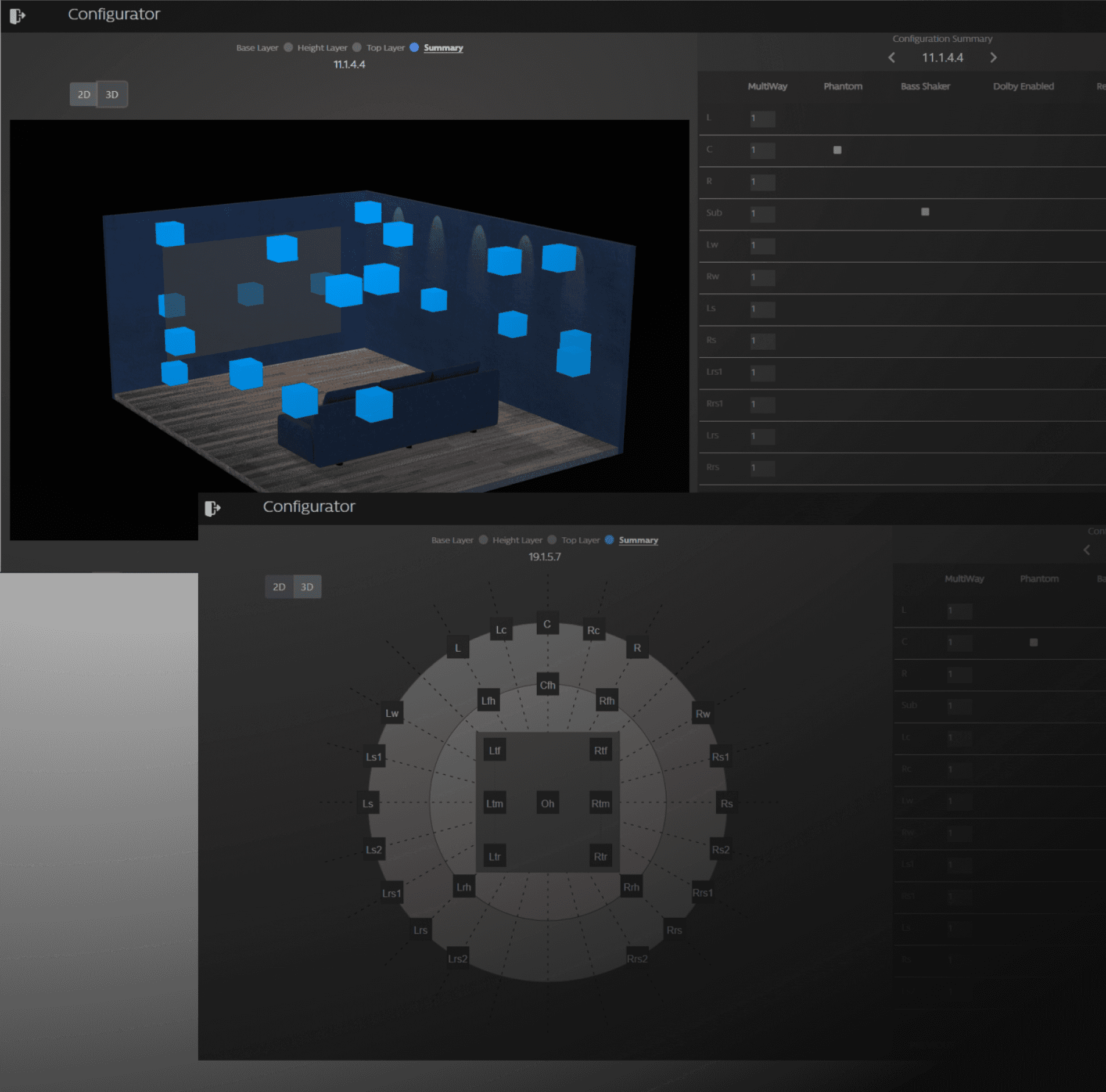This screenshot has width=1106, height=1092.
Task: Select the L speaker in the layout diagram
Action: pyautogui.click(x=458, y=648)
